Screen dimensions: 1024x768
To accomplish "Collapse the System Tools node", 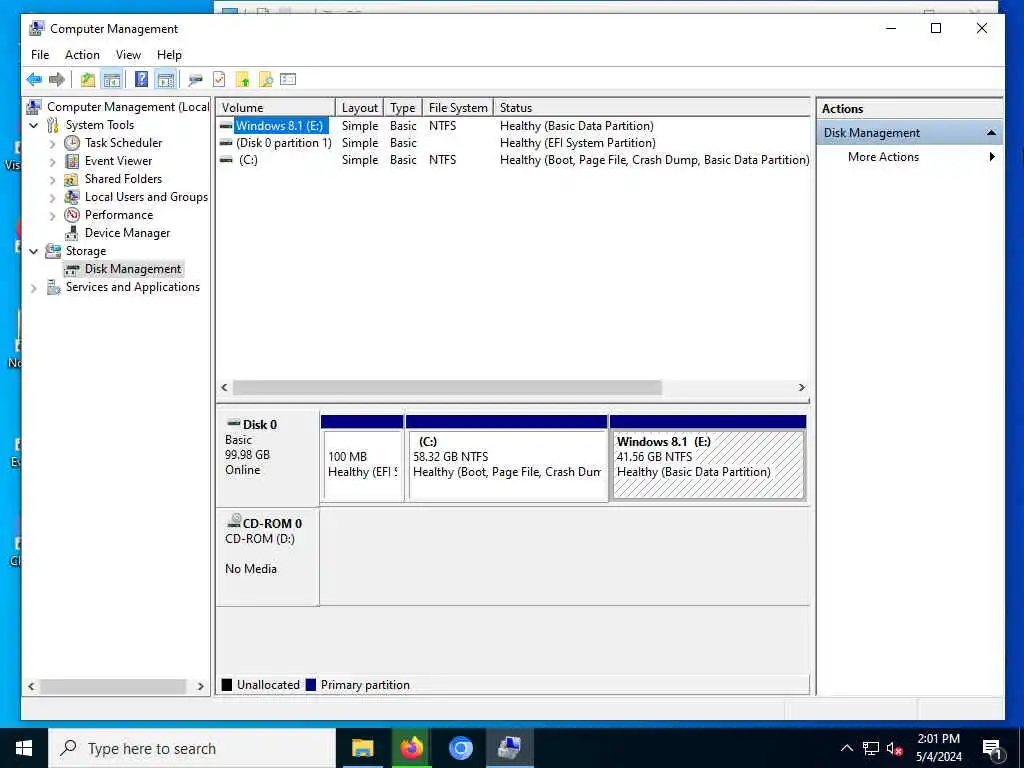I will [33, 125].
